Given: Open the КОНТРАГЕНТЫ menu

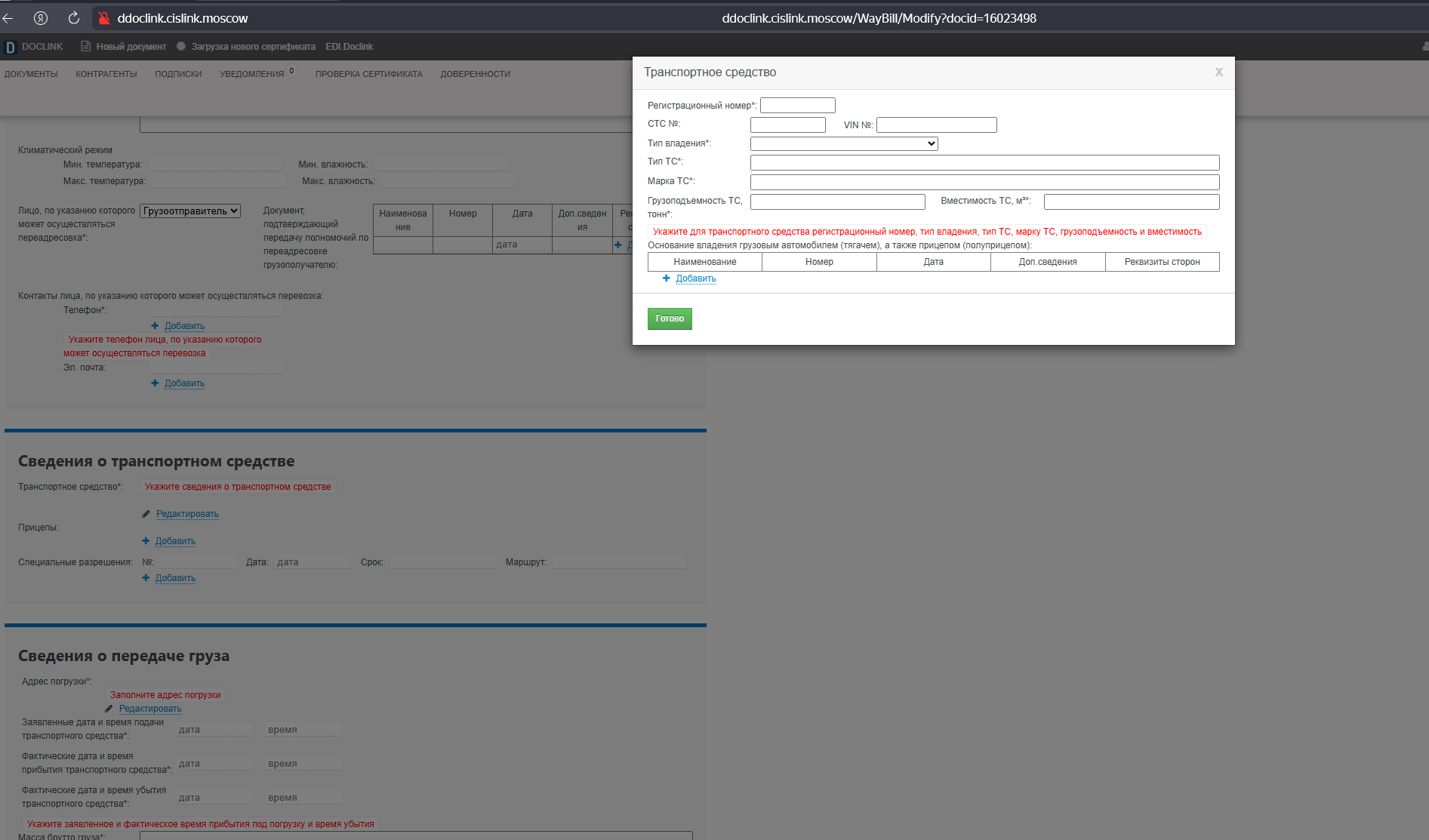Looking at the screenshot, I should pyautogui.click(x=106, y=74).
